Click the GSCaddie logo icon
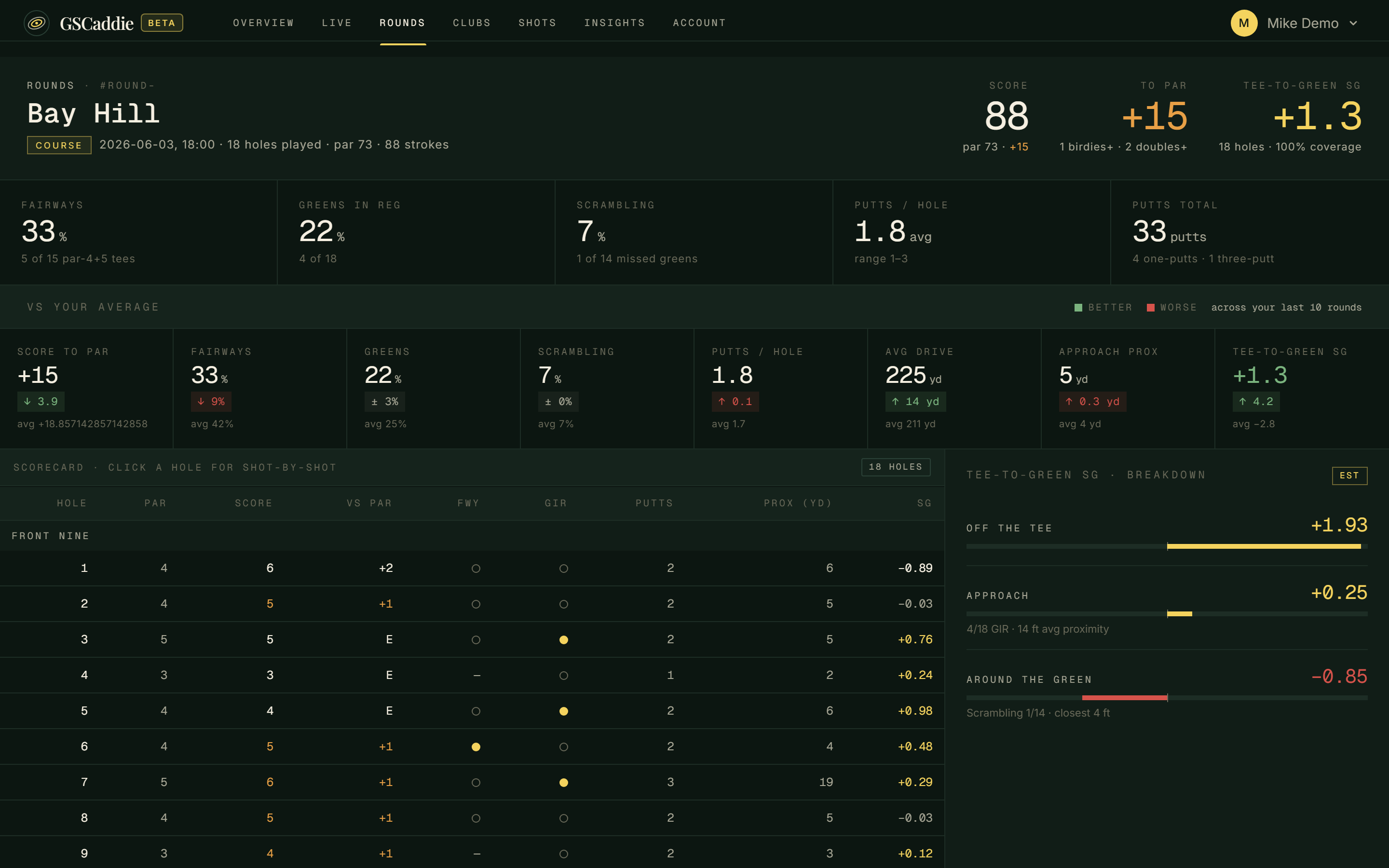1389x868 pixels. pyautogui.click(x=36, y=23)
